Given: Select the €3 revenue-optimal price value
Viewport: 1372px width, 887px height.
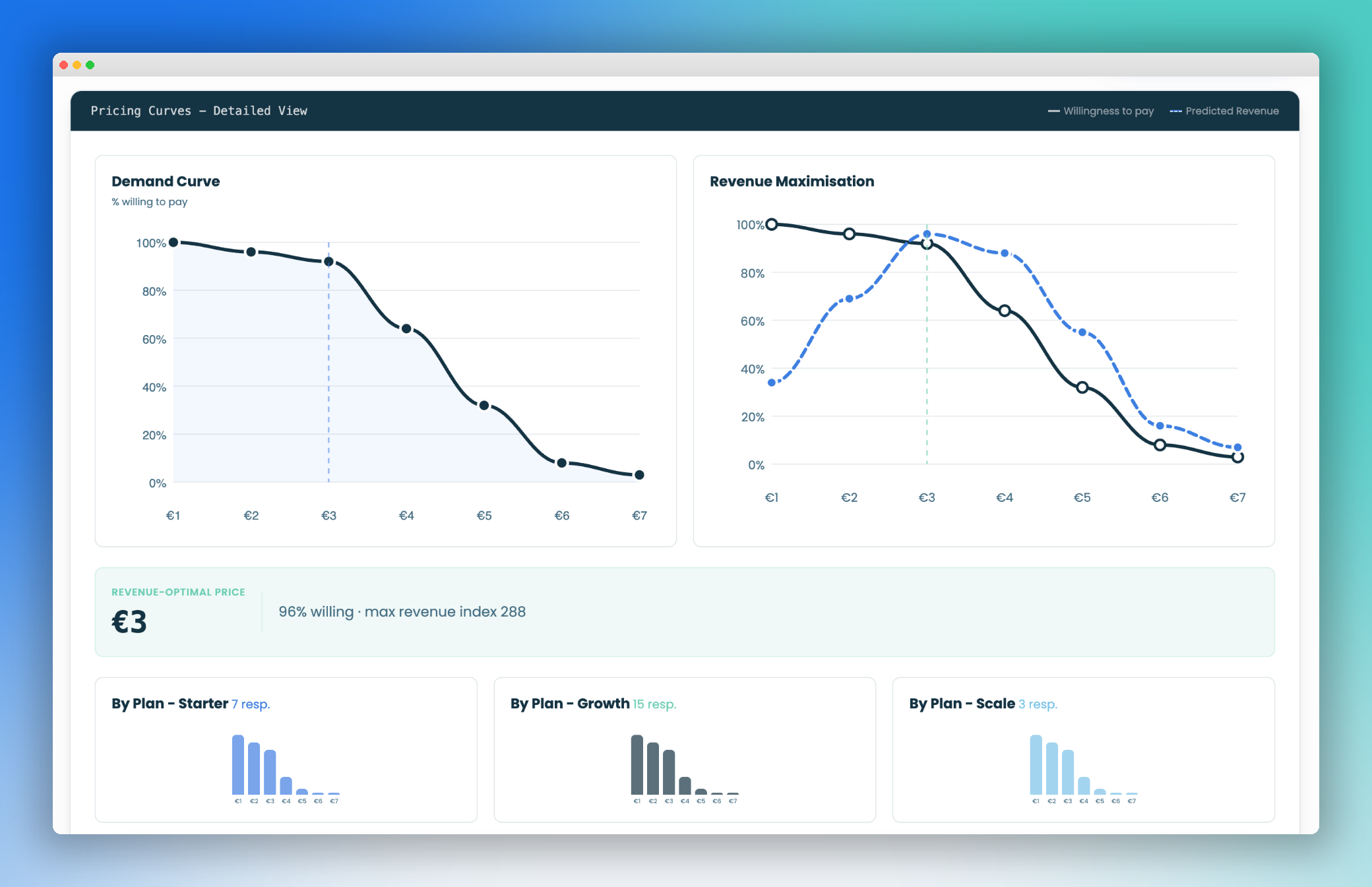Looking at the screenshot, I should tap(129, 622).
